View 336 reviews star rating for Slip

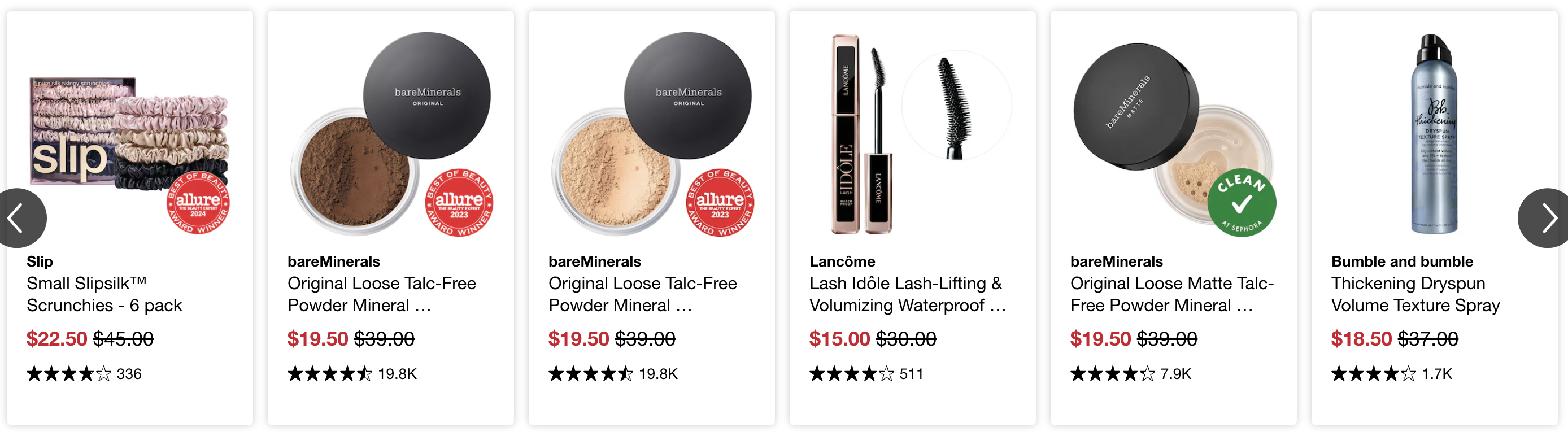(84, 374)
